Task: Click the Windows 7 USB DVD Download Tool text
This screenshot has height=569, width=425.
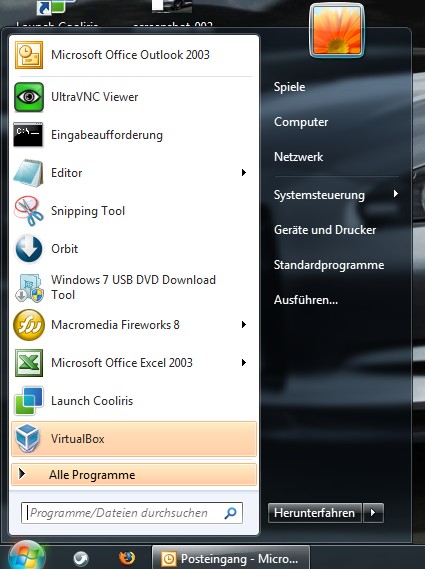Action: (133, 287)
